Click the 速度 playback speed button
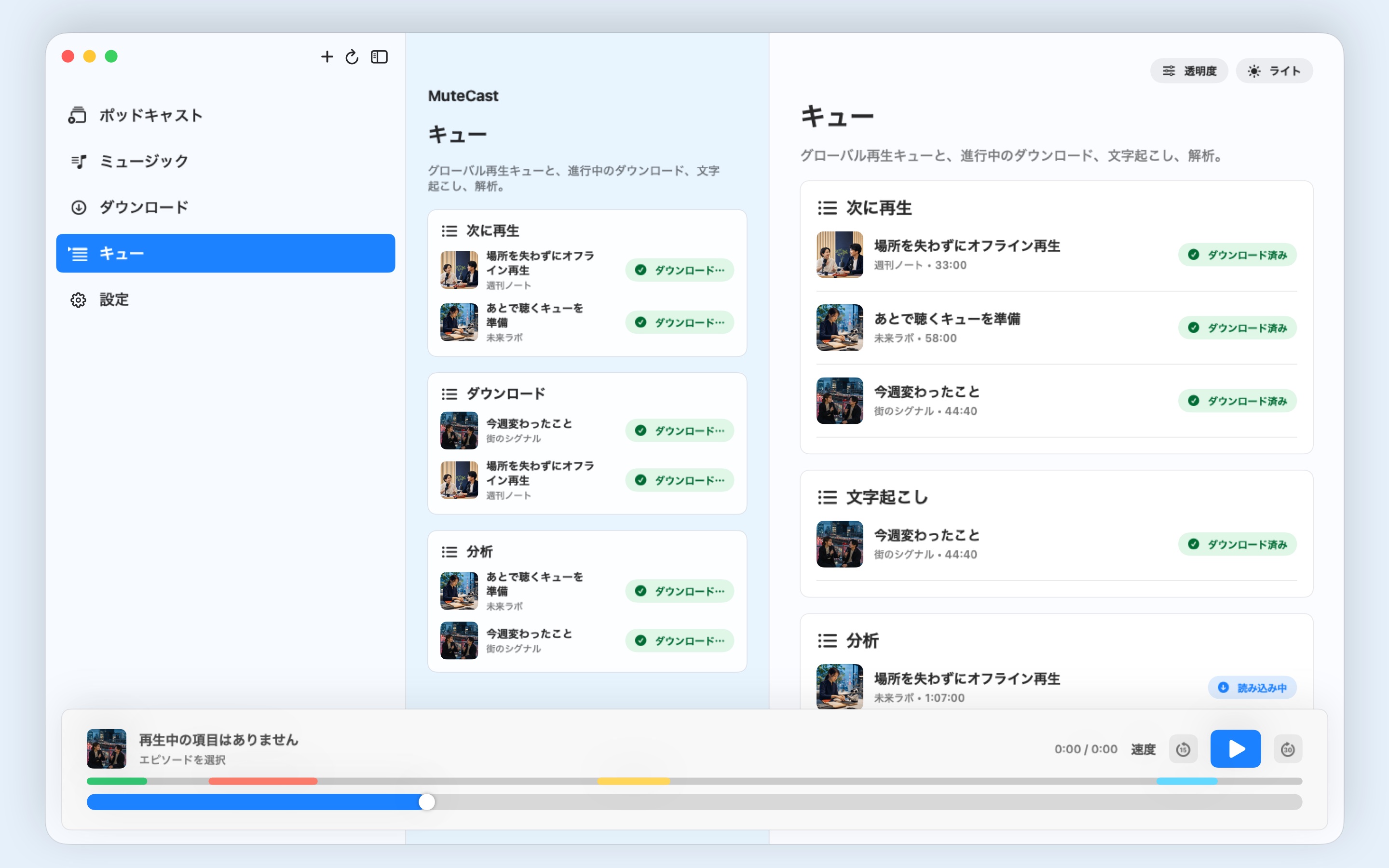 pyautogui.click(x=1143, y=749)
